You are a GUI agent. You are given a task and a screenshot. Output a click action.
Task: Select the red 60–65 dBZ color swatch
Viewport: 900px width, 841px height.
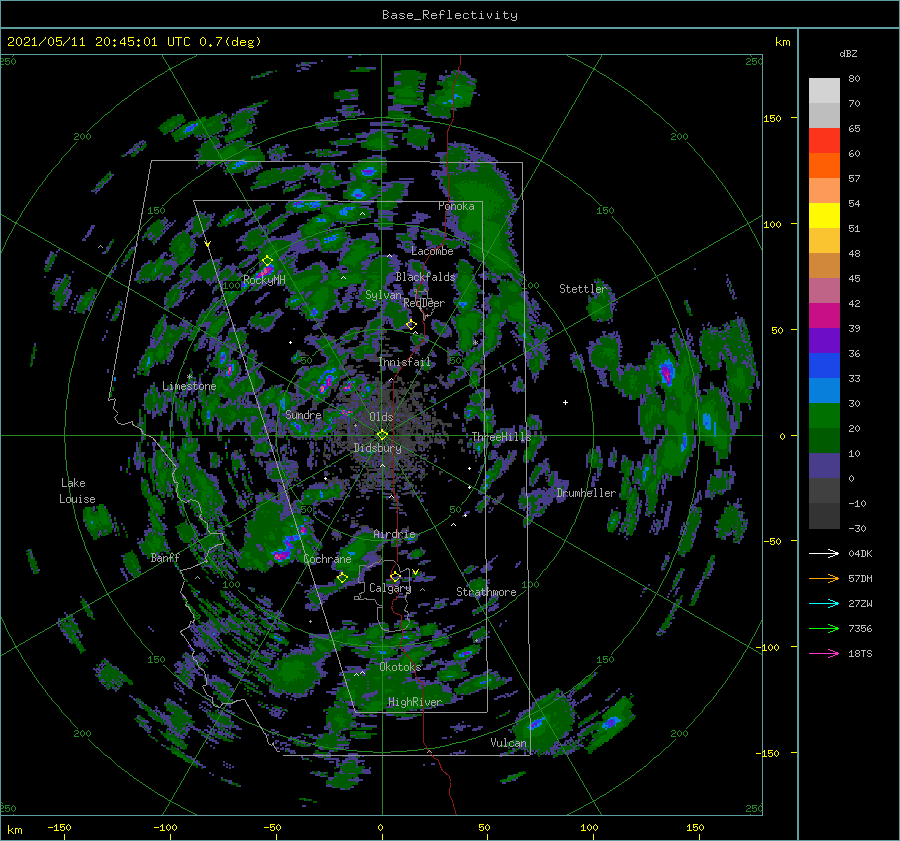[824, 141]
